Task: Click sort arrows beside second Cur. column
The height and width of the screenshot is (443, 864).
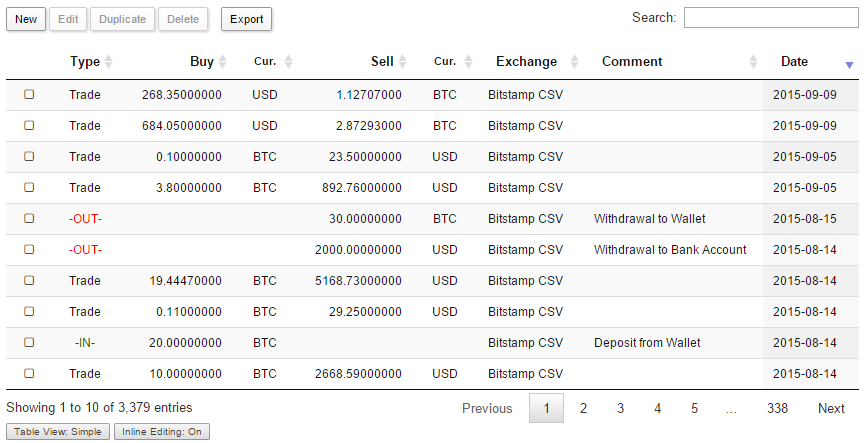Action: (x=467, y=62)
